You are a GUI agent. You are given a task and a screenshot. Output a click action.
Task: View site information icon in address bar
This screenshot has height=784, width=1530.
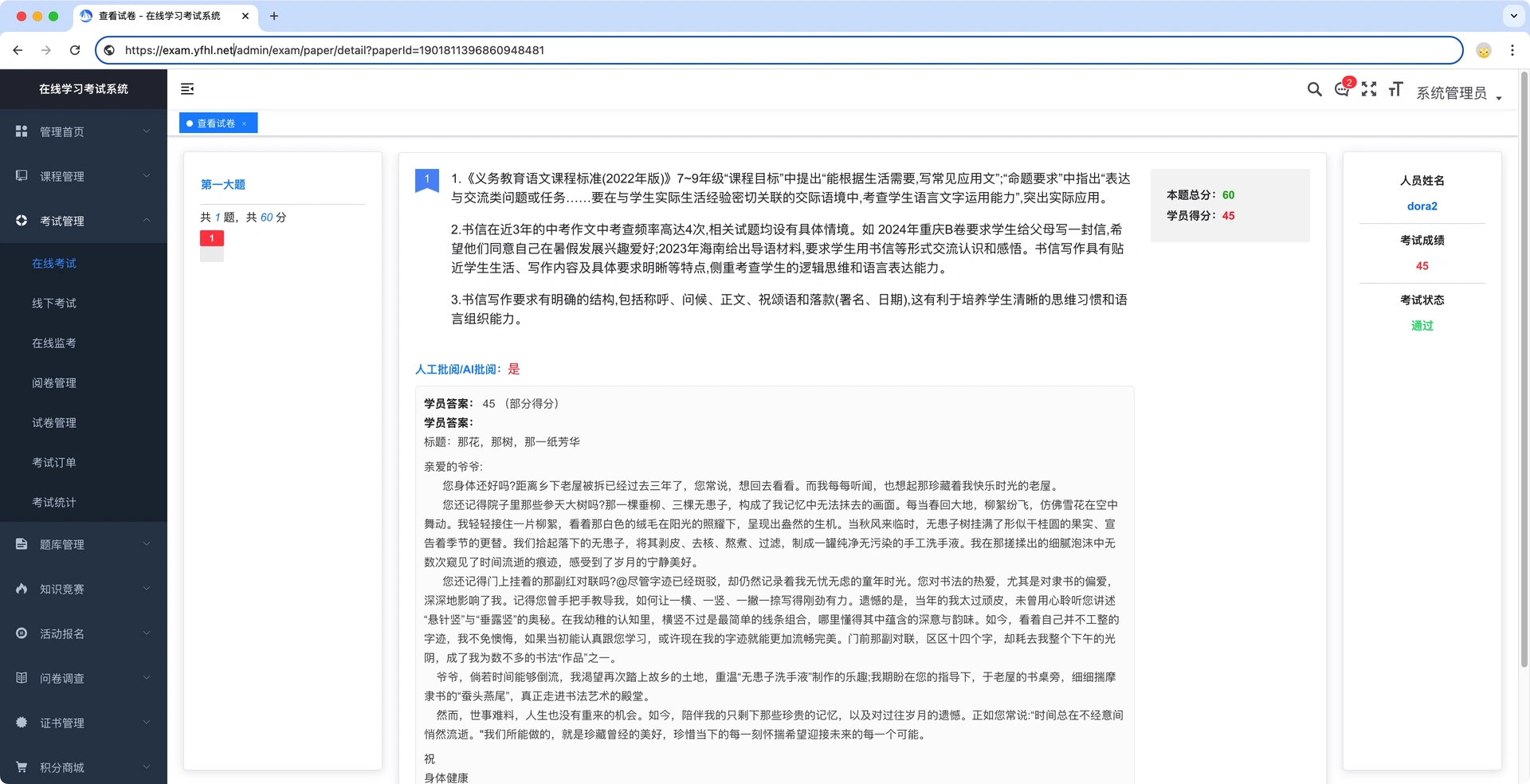point(109,50)
